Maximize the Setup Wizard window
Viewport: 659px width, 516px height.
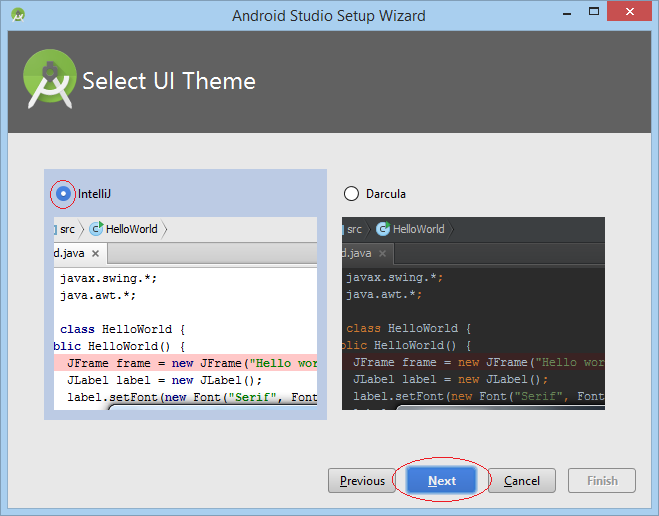(x=594, y=12)
